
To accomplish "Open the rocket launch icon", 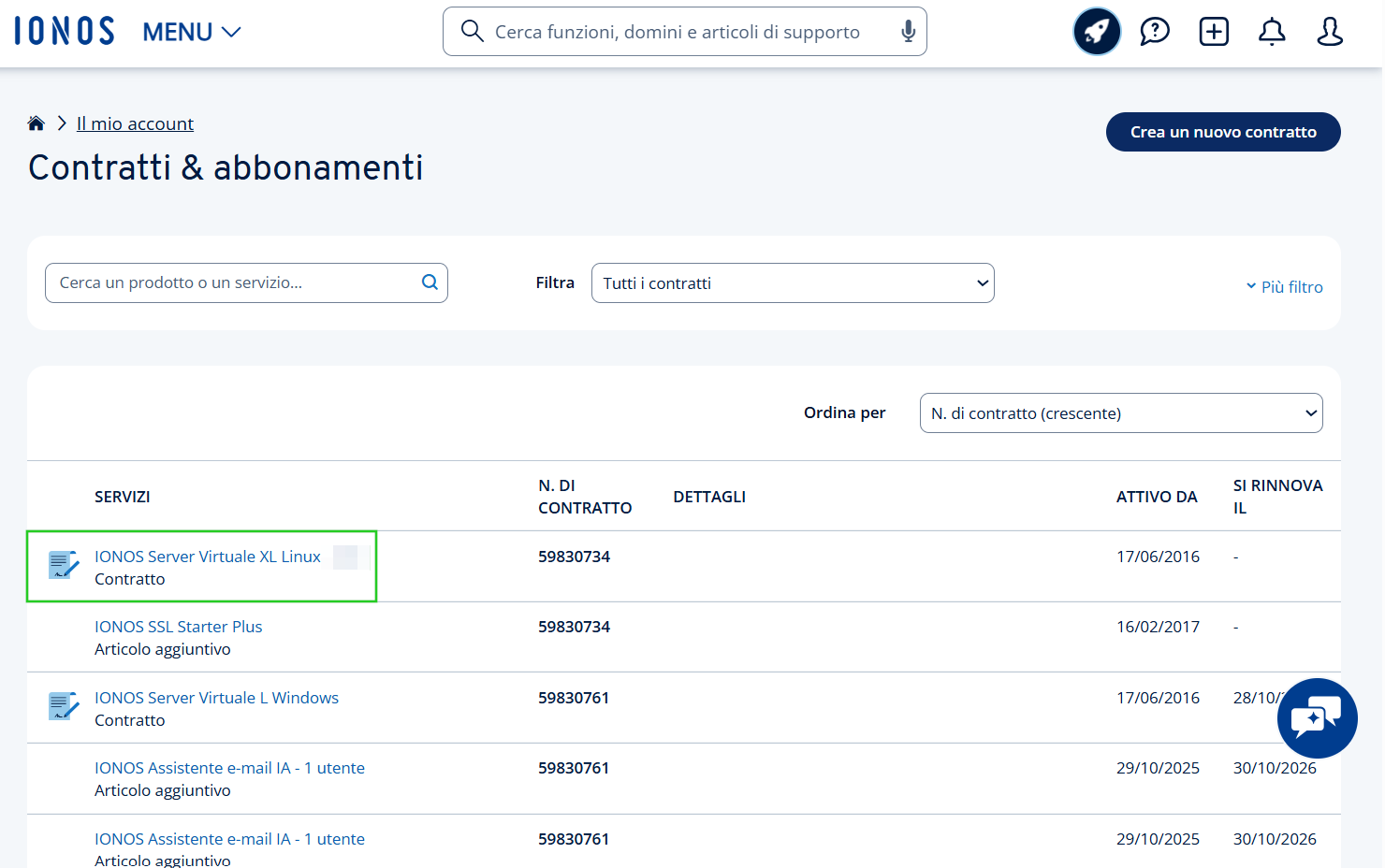I will pos(1097,32).
